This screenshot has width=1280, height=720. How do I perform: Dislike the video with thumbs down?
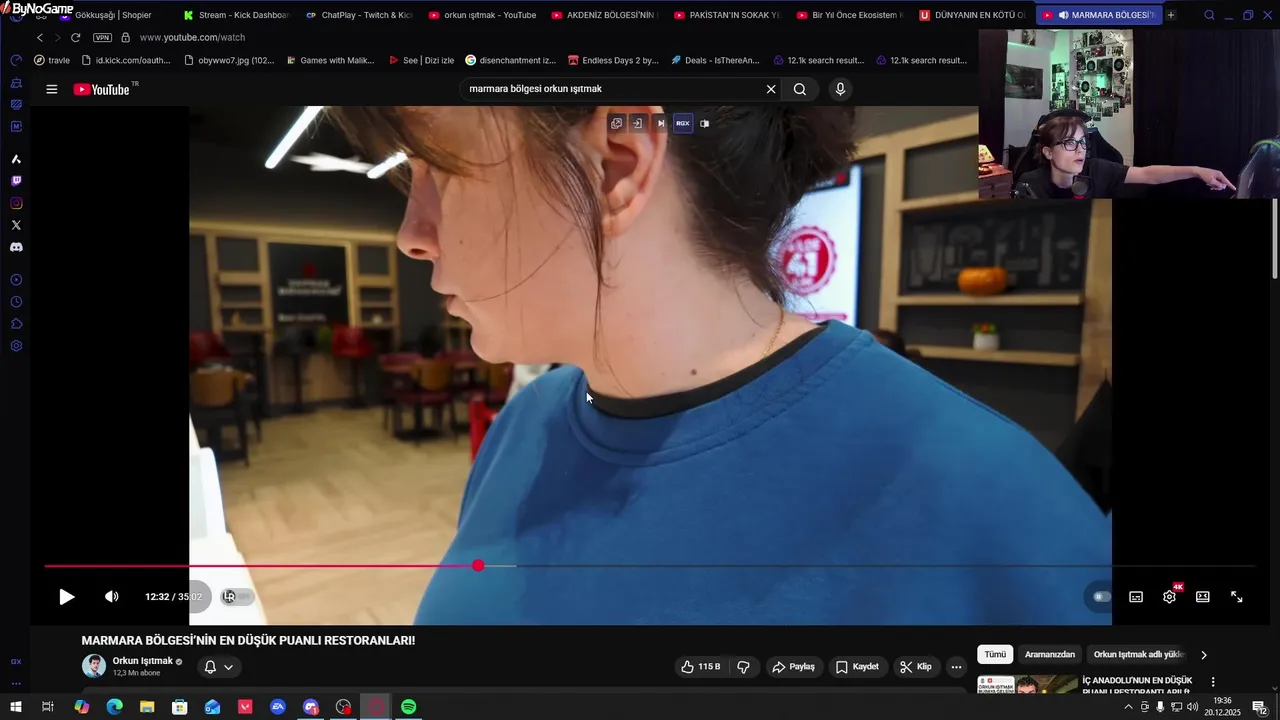[x=743, y=667]
